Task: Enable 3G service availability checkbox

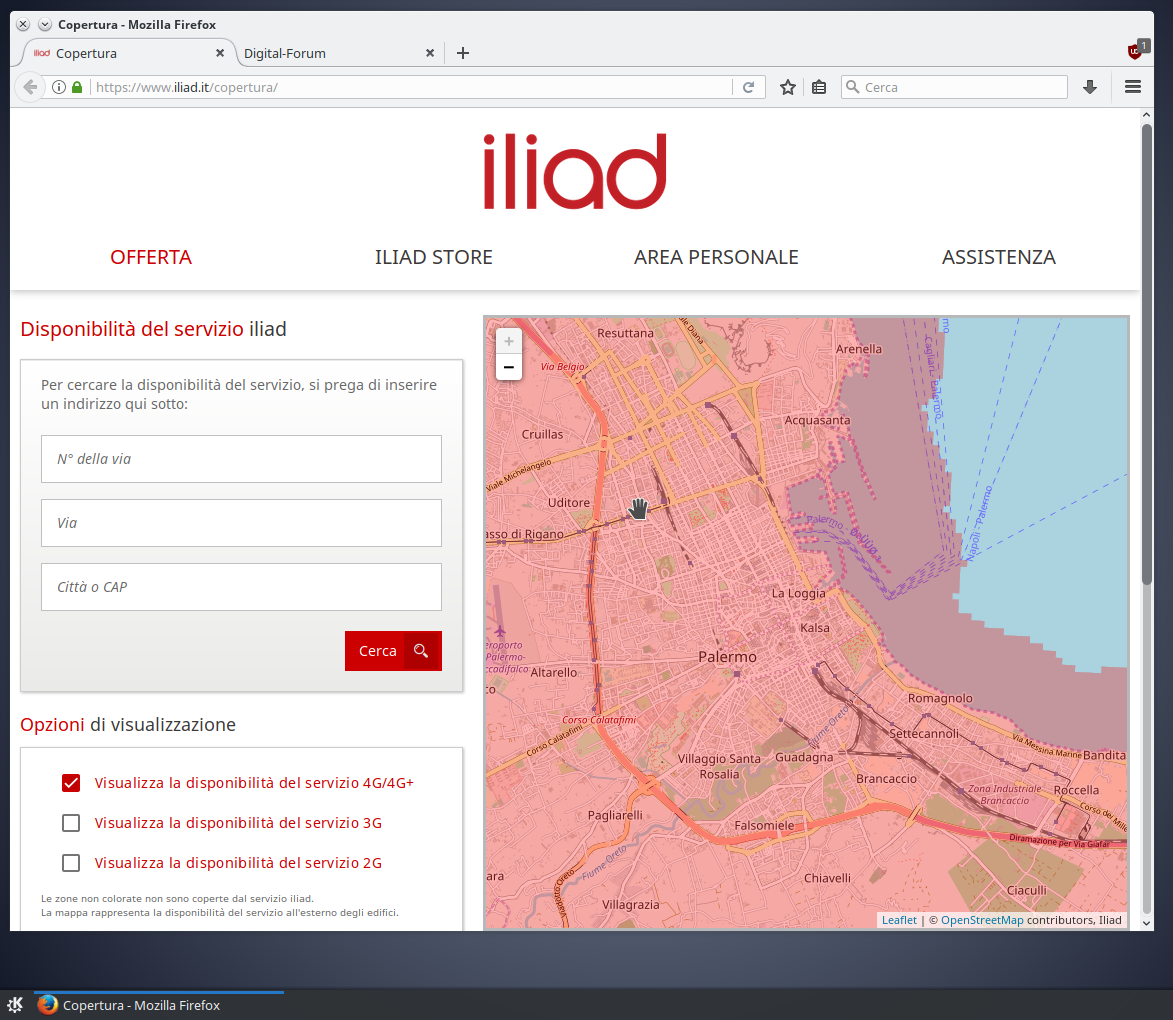Action: point(71,823)
